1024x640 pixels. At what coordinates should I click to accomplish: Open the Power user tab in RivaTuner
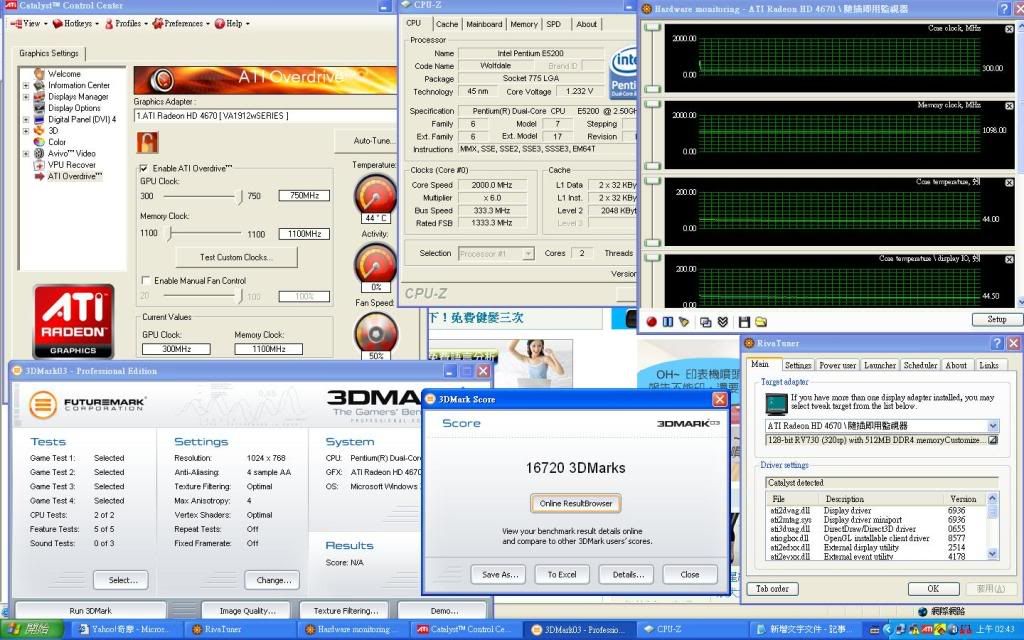(837, 366)
